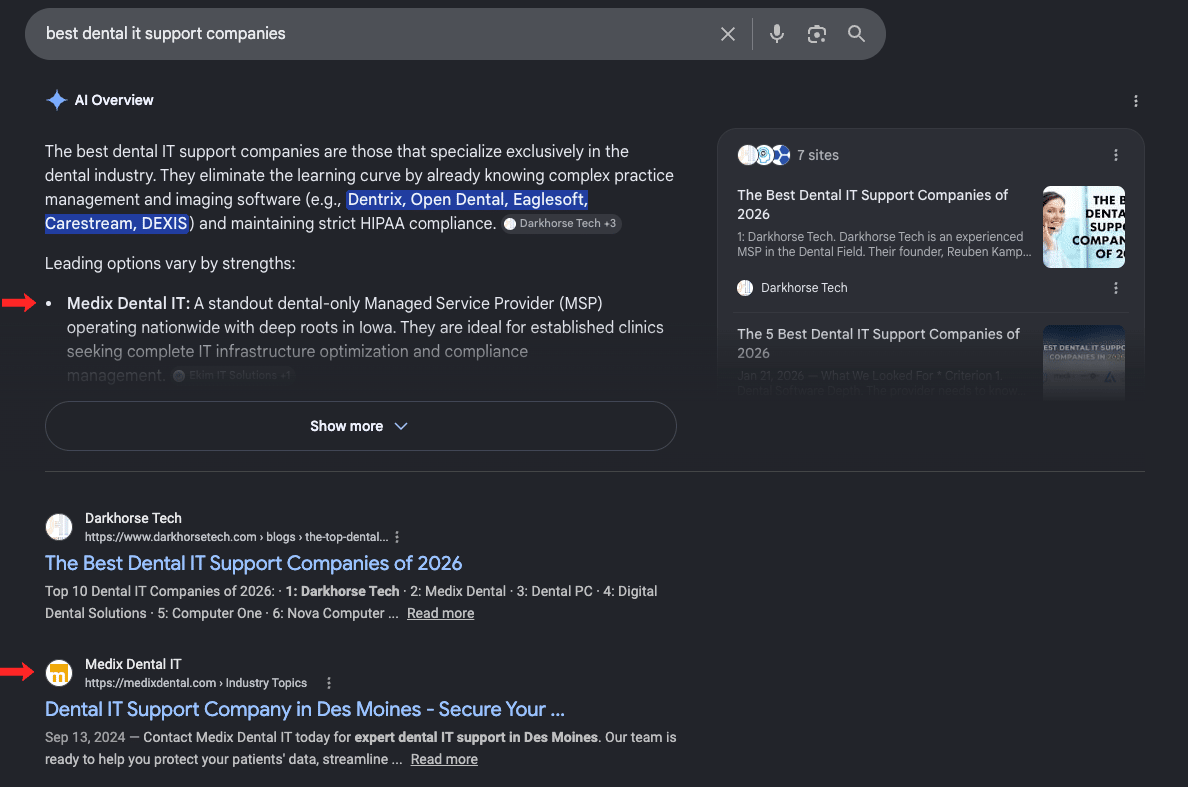The image size is (1188, 787).
Task: Click the second source card thumbnail
Action: click(x=1083, y=362)
